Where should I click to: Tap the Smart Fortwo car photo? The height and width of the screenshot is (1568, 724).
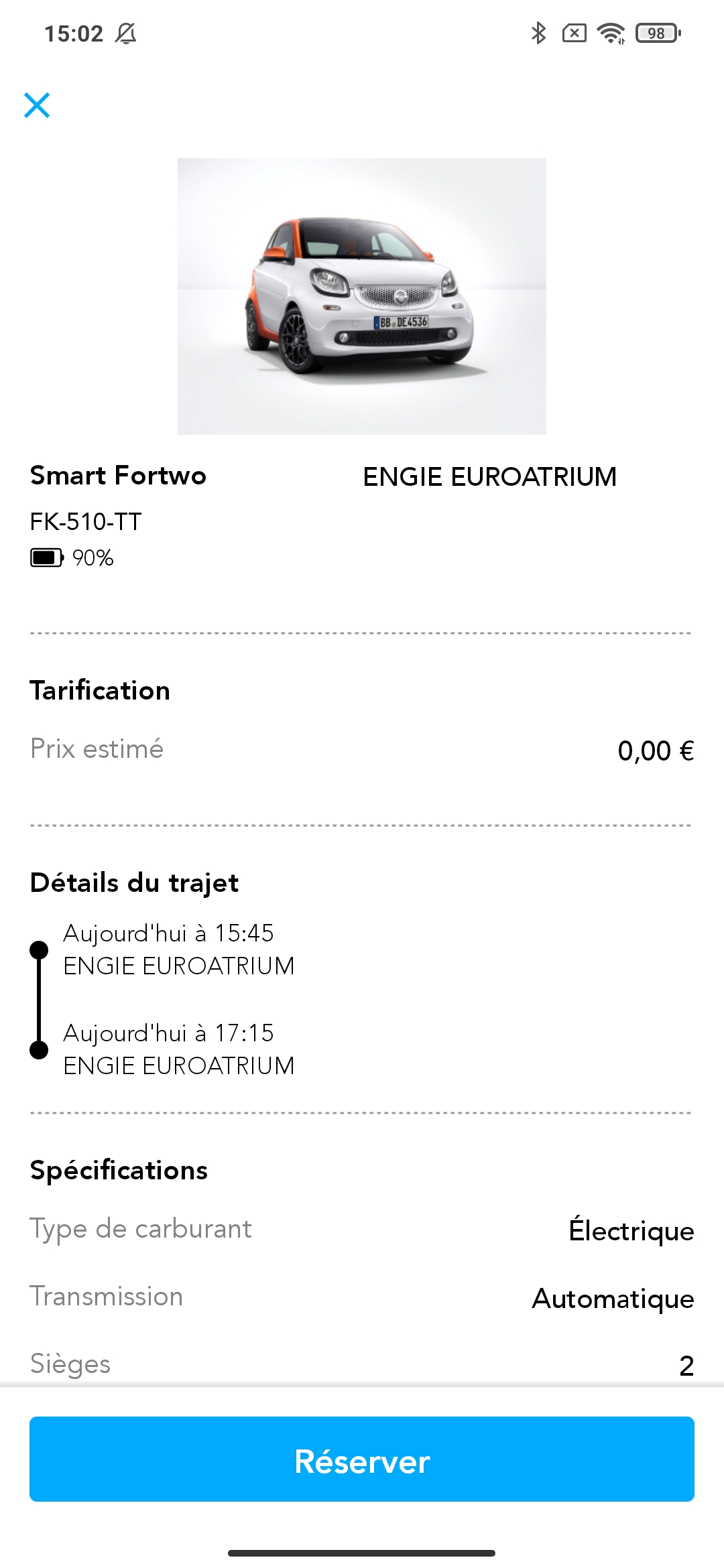click(362, 296)
